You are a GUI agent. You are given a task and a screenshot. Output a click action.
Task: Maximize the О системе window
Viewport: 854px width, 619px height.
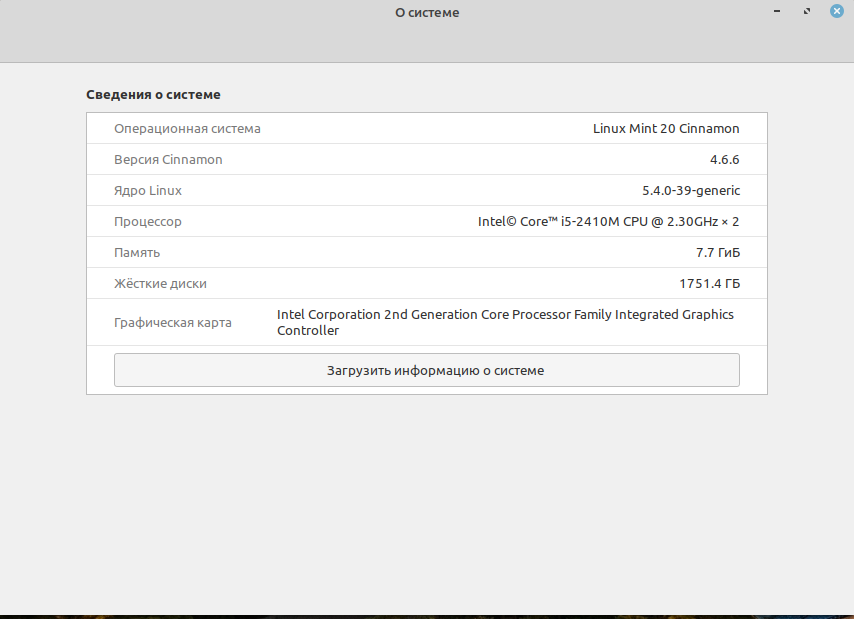[807, 11]
